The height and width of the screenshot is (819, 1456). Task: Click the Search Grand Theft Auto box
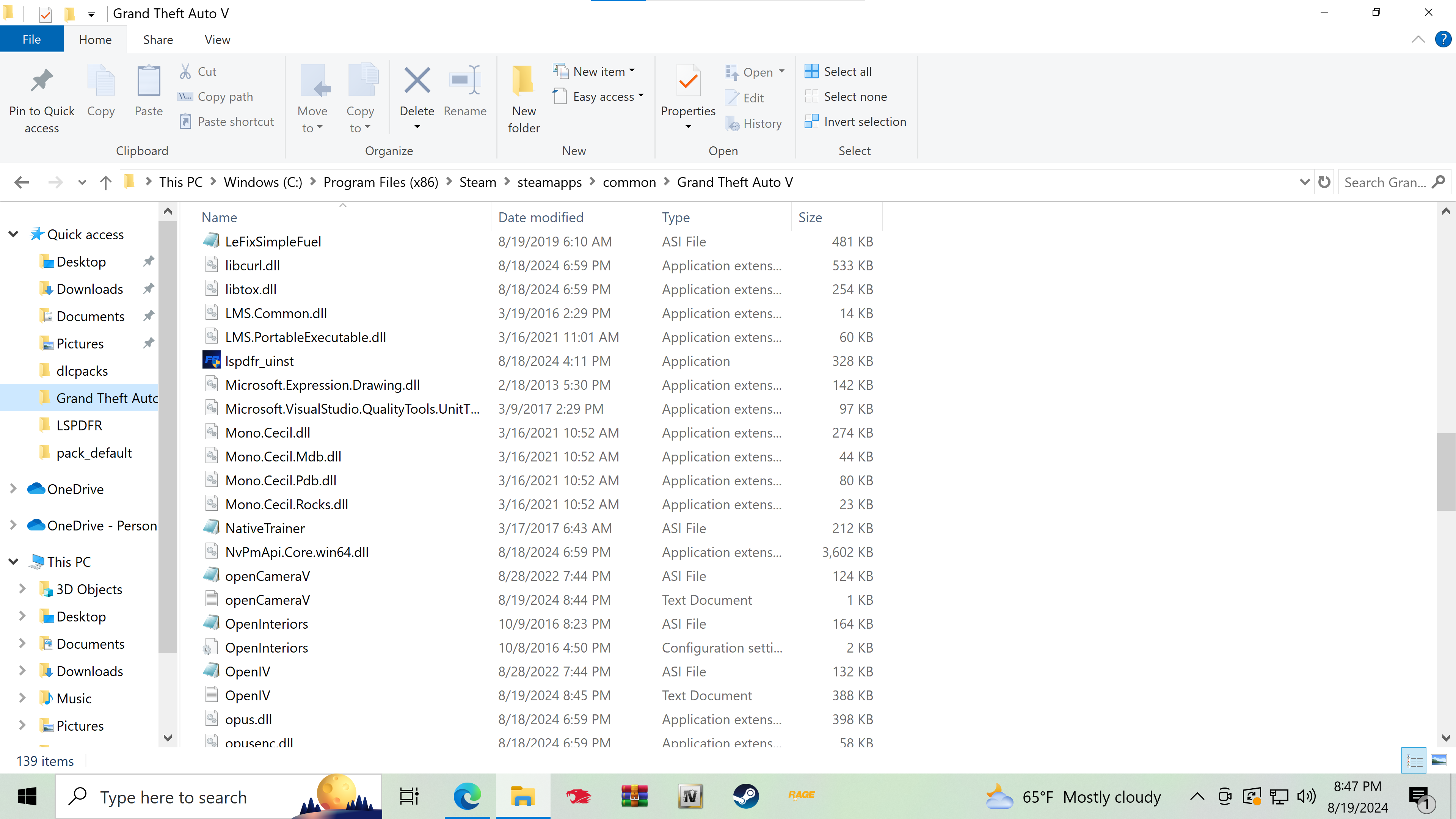1385,182
